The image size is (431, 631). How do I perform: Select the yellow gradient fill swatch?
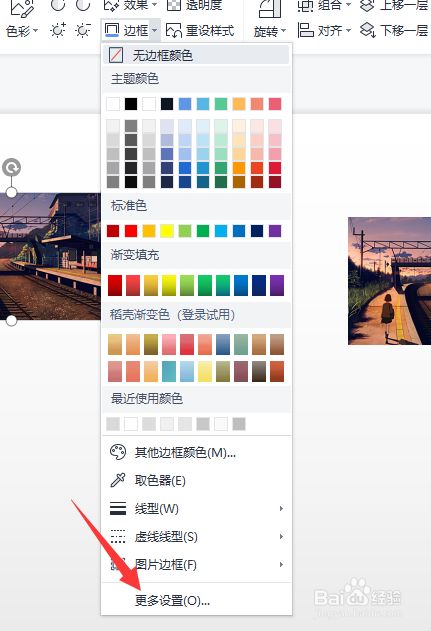pyautogui.click(x=169, y=285)
